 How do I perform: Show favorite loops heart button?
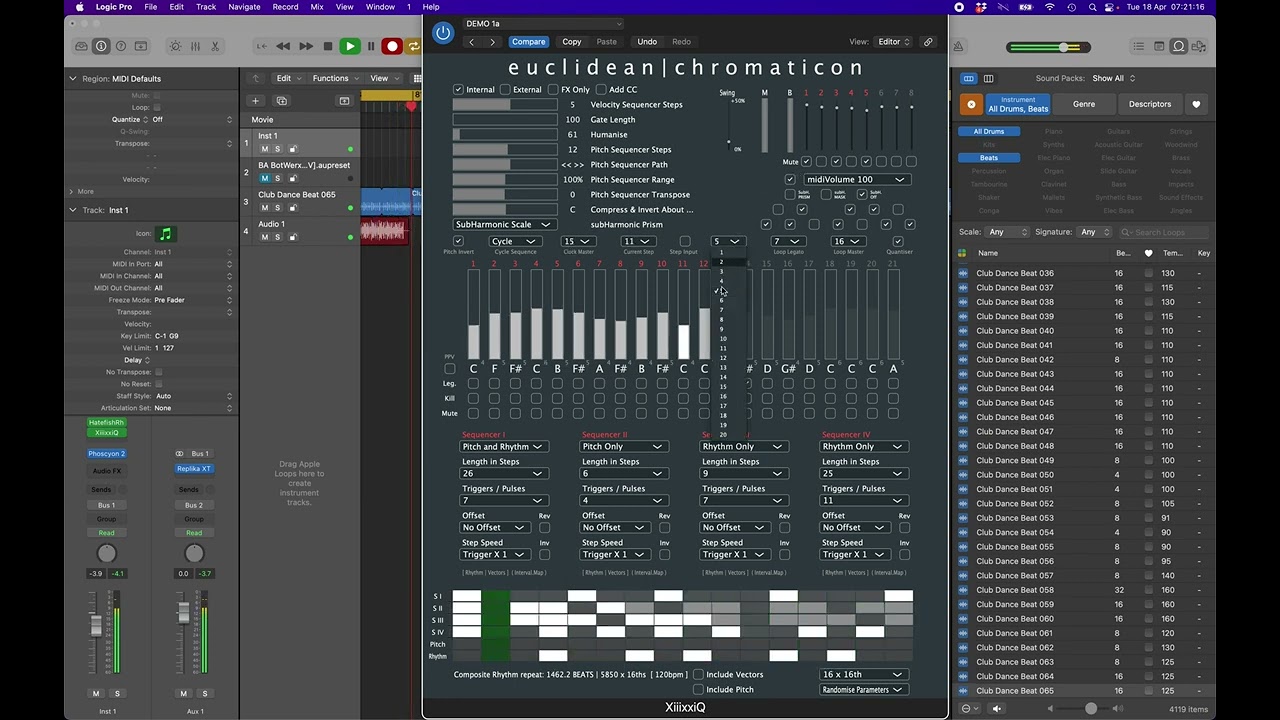(x=1196, y=104)
